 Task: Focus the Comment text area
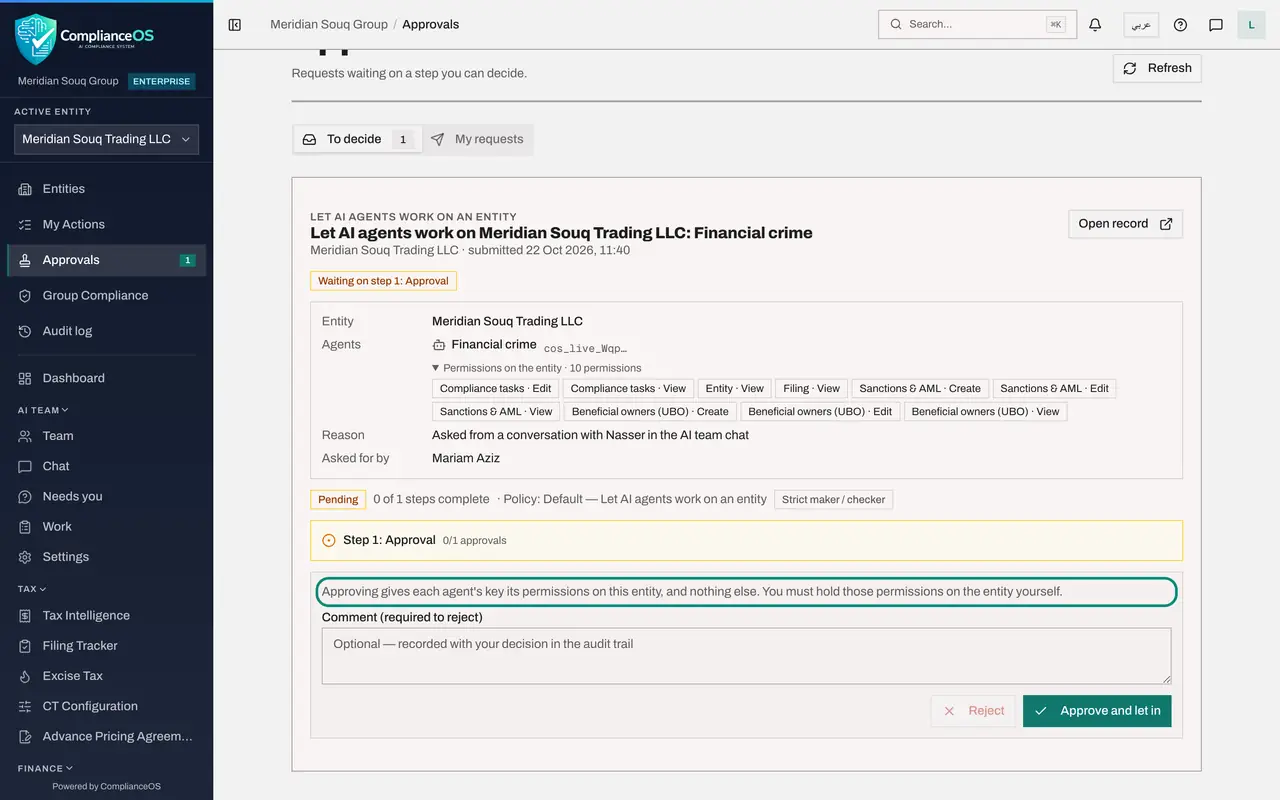(x=746, y=656)
